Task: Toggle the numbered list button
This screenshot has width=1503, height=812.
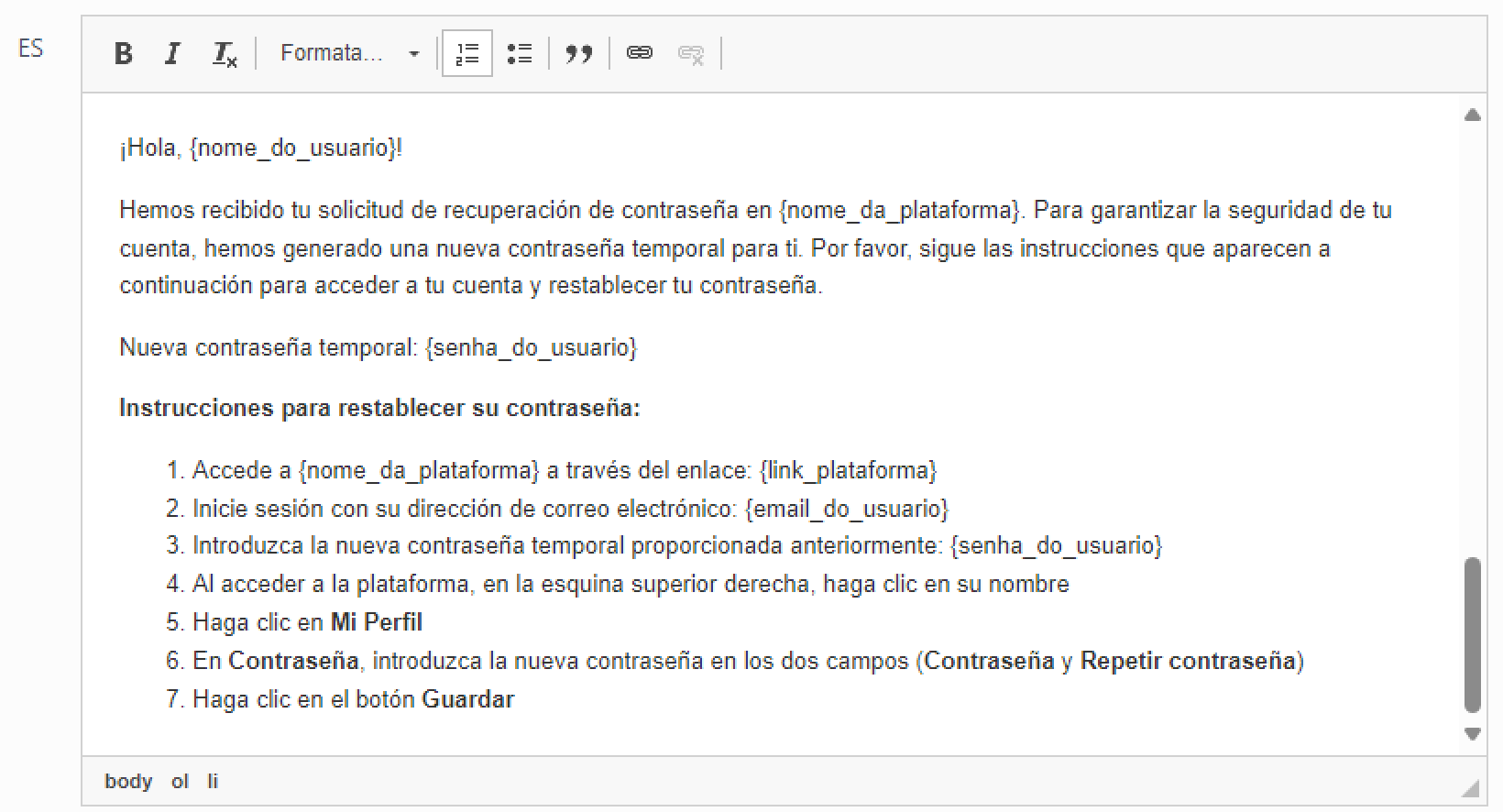Action: coord(467,54)
